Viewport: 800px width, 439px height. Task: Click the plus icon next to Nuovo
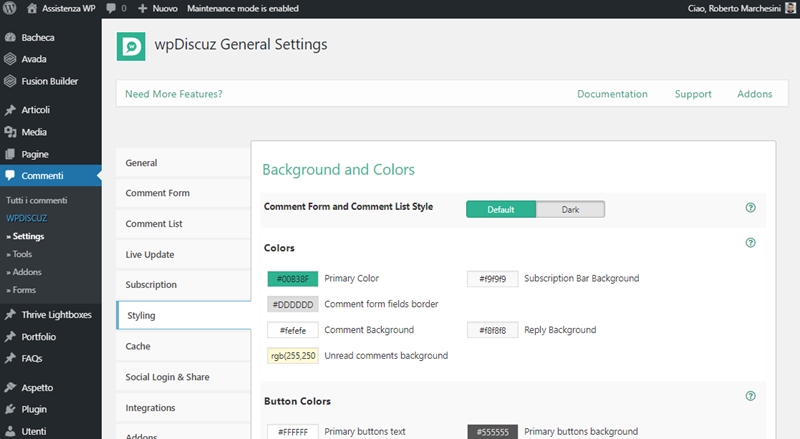(143, 9)
